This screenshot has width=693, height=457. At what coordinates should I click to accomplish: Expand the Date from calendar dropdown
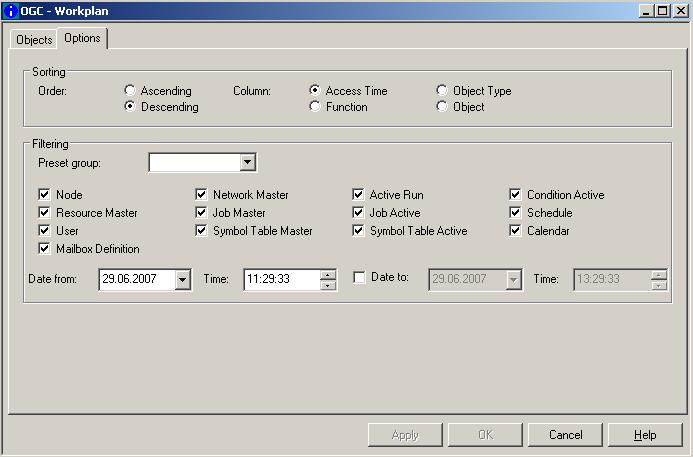coord(182,280)
